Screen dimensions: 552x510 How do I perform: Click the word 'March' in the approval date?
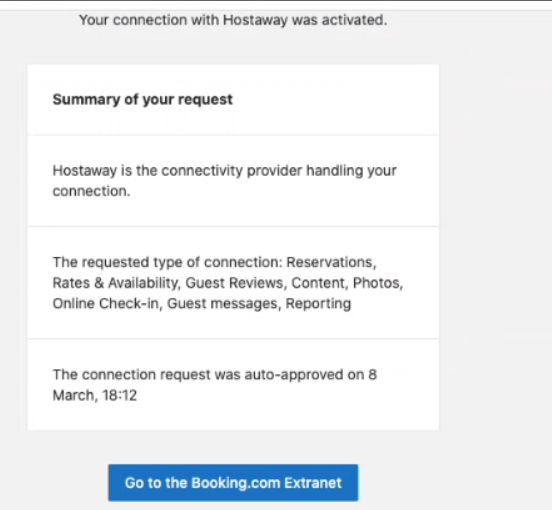tap(75, 395)
